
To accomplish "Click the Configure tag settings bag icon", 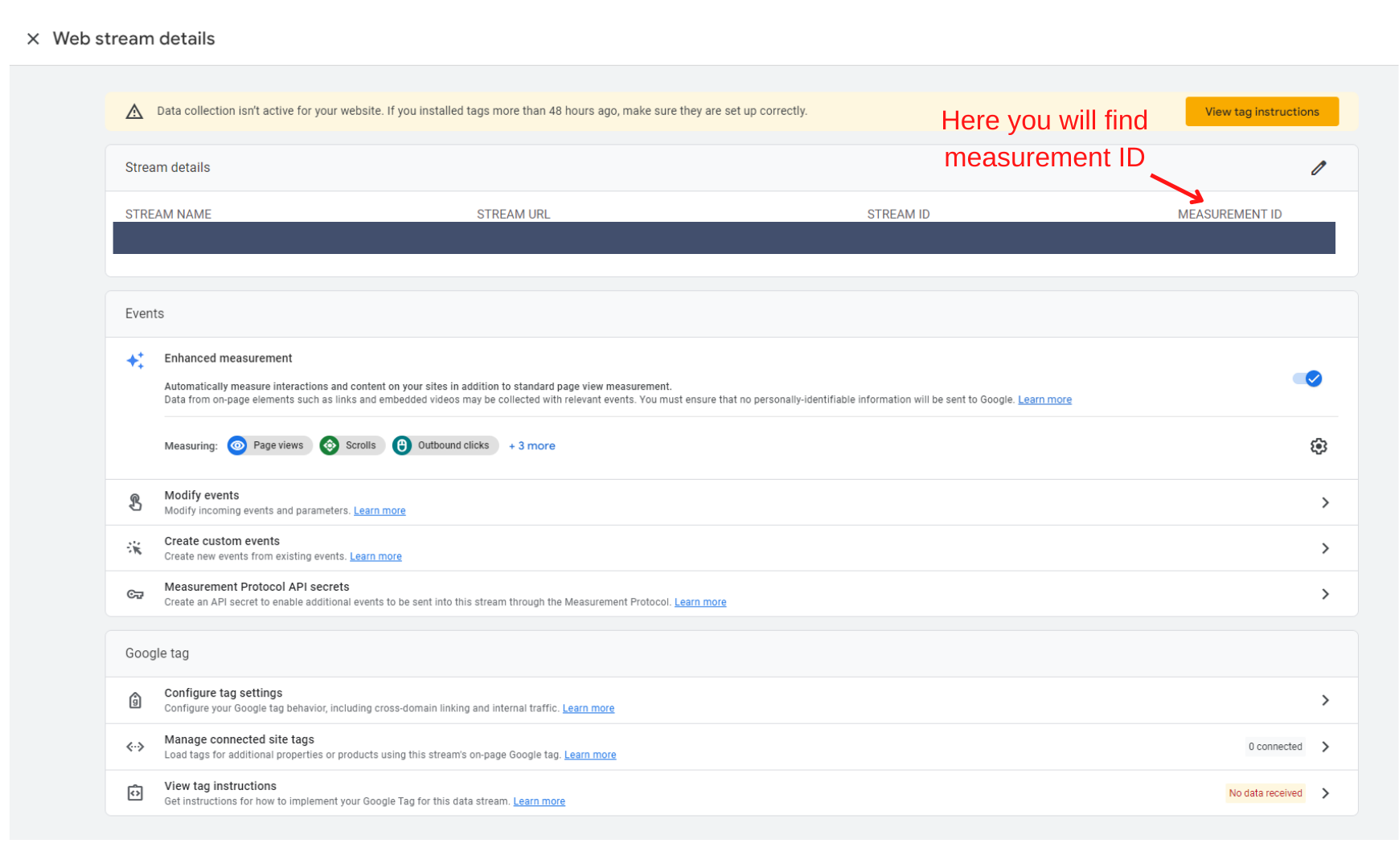I will click(x=135, y=700).
